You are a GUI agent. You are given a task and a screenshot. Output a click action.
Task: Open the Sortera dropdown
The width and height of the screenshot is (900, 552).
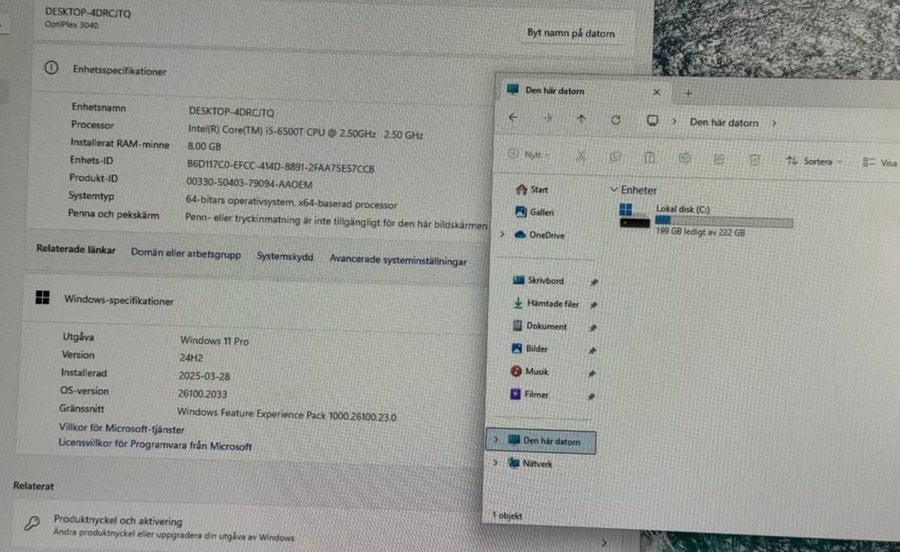[814, 161]
